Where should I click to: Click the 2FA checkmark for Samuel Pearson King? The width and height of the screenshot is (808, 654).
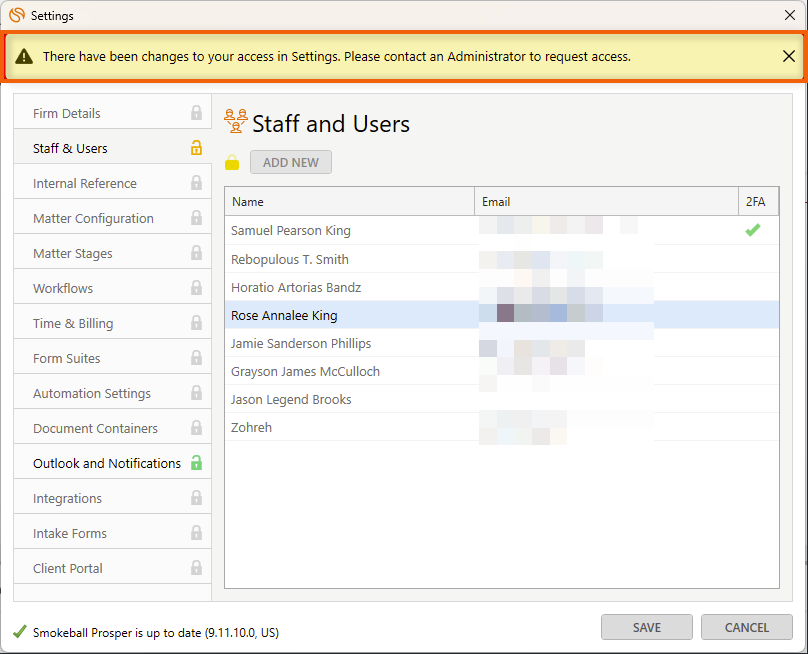[x=753, y=230]
